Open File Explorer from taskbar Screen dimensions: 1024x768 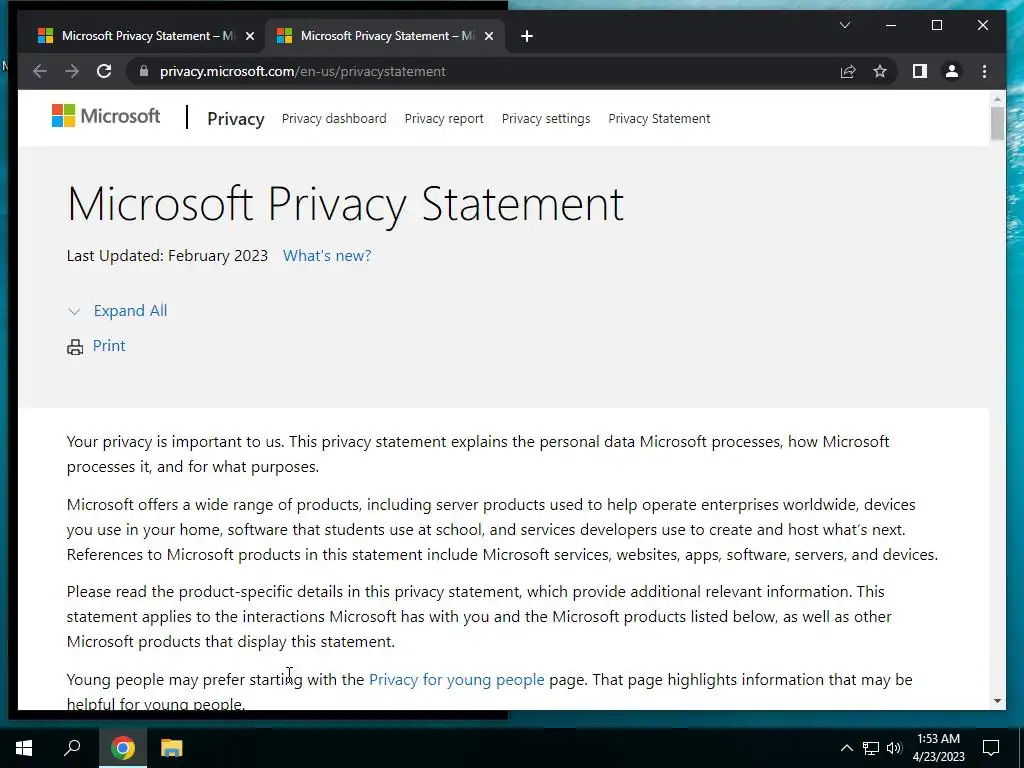(171, 748)
